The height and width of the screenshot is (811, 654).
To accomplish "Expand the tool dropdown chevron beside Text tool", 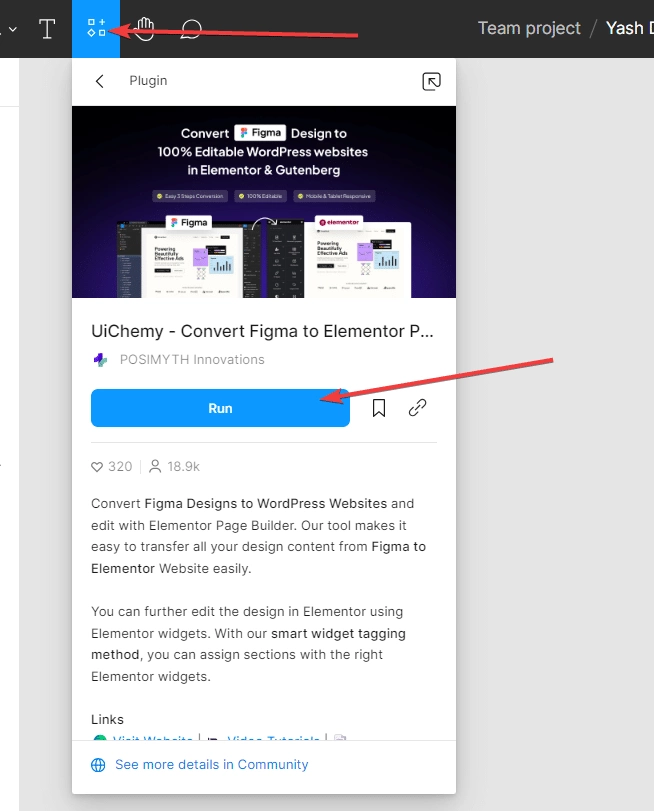I will pyautogui.click(x=13, y=29).
